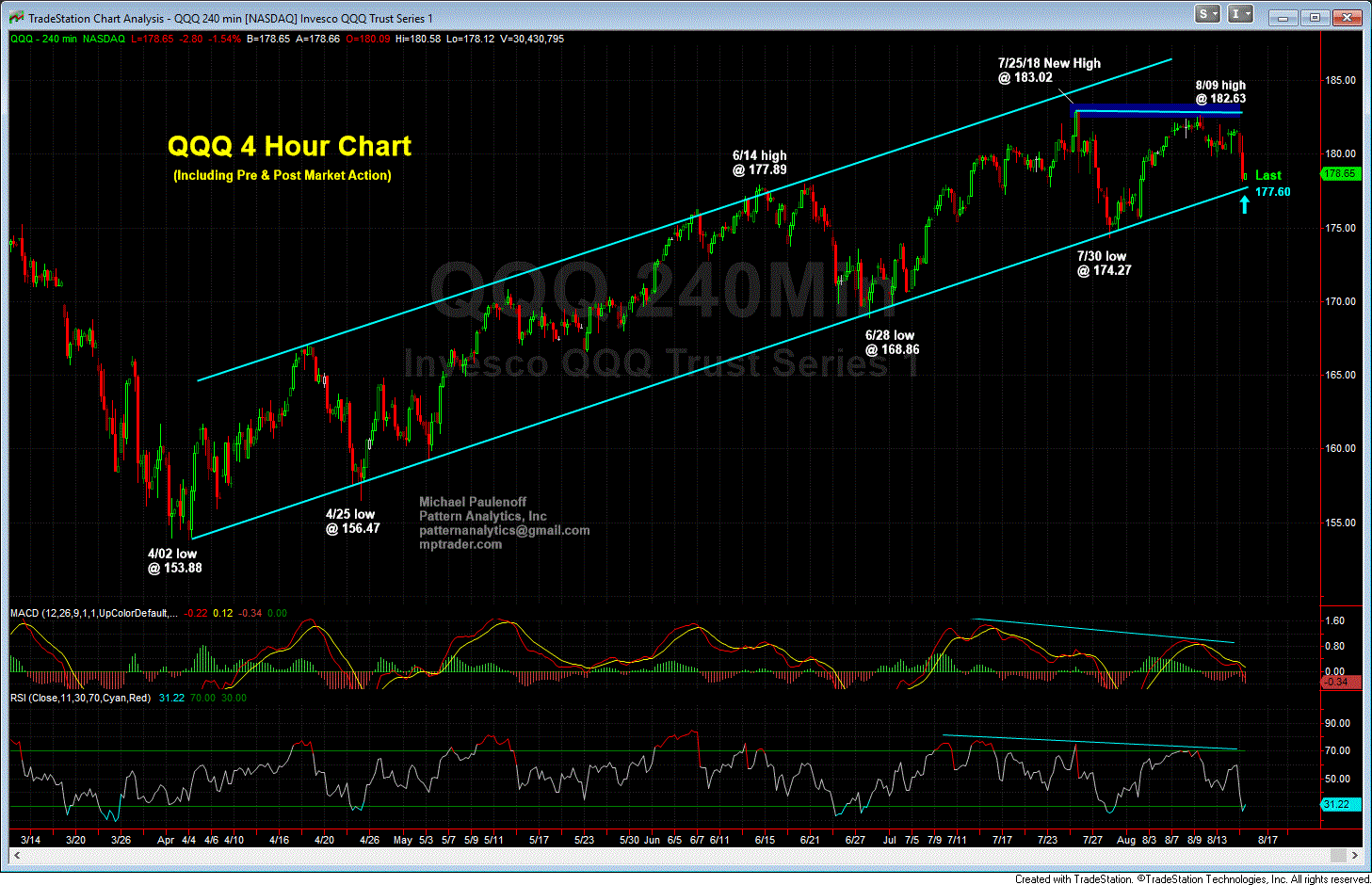The image size is (1372, 885).
Task: Click the '6/28 low @ 168.86' annotation
Action: pos(892,342)
